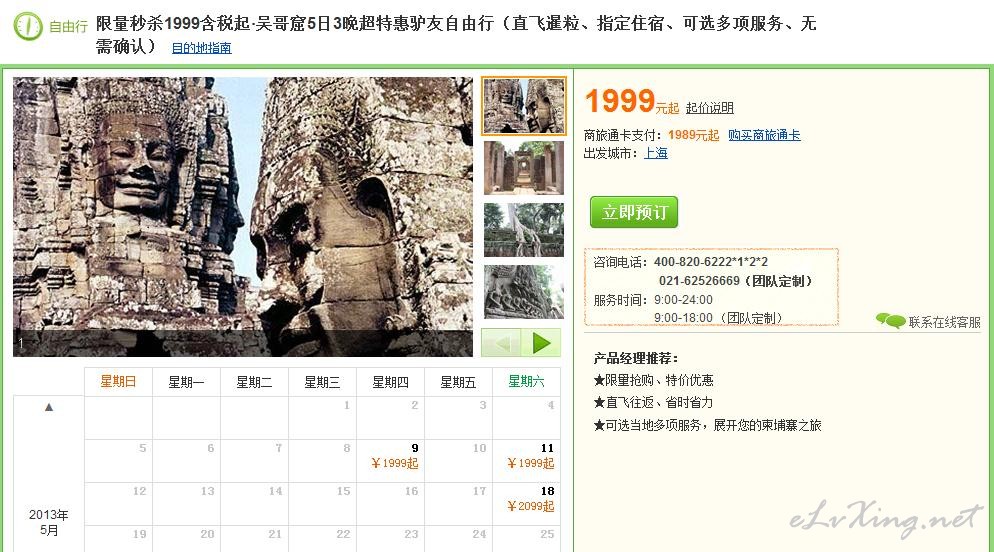Open the 起价说明 price explanation link
The image size is (994, 552).
point(709,108)
